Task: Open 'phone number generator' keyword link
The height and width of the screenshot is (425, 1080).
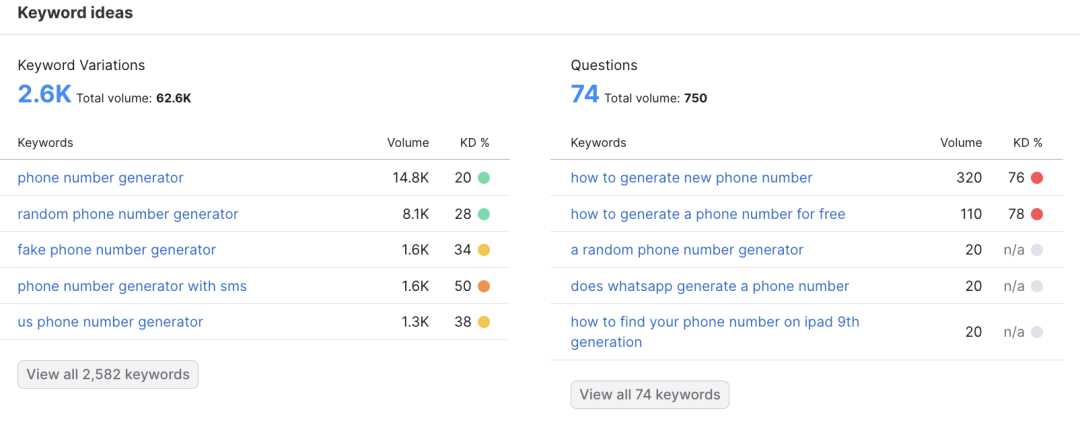Action: [x=100, y=178]
